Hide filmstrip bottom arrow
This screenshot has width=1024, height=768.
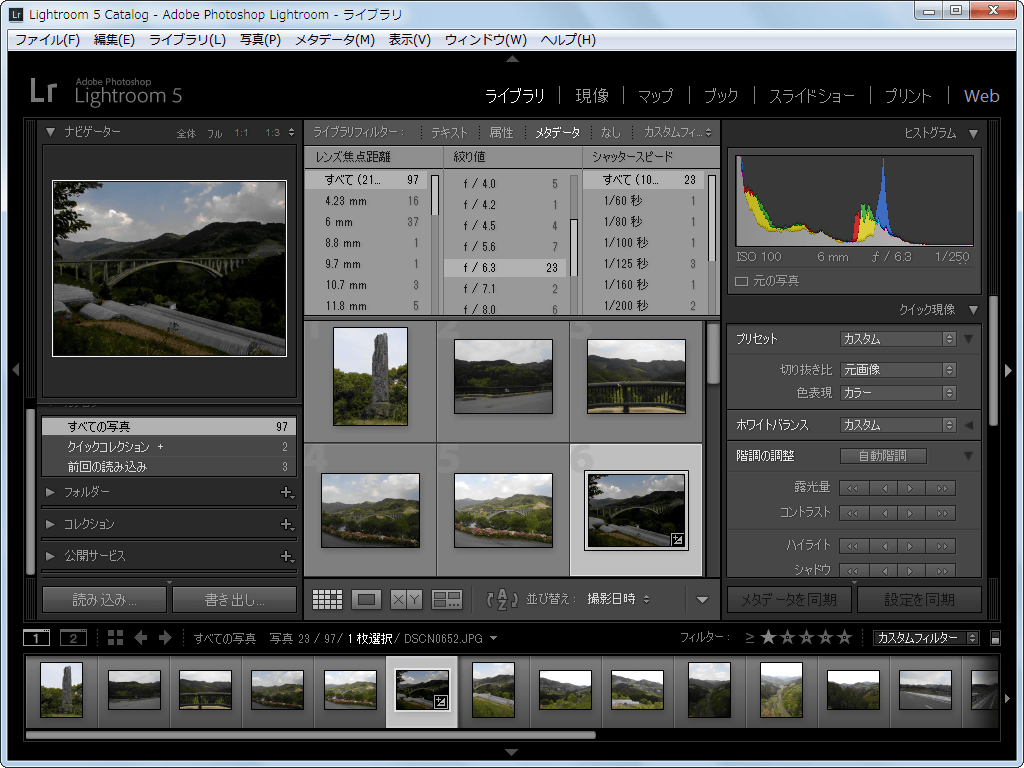click(513, 752)
